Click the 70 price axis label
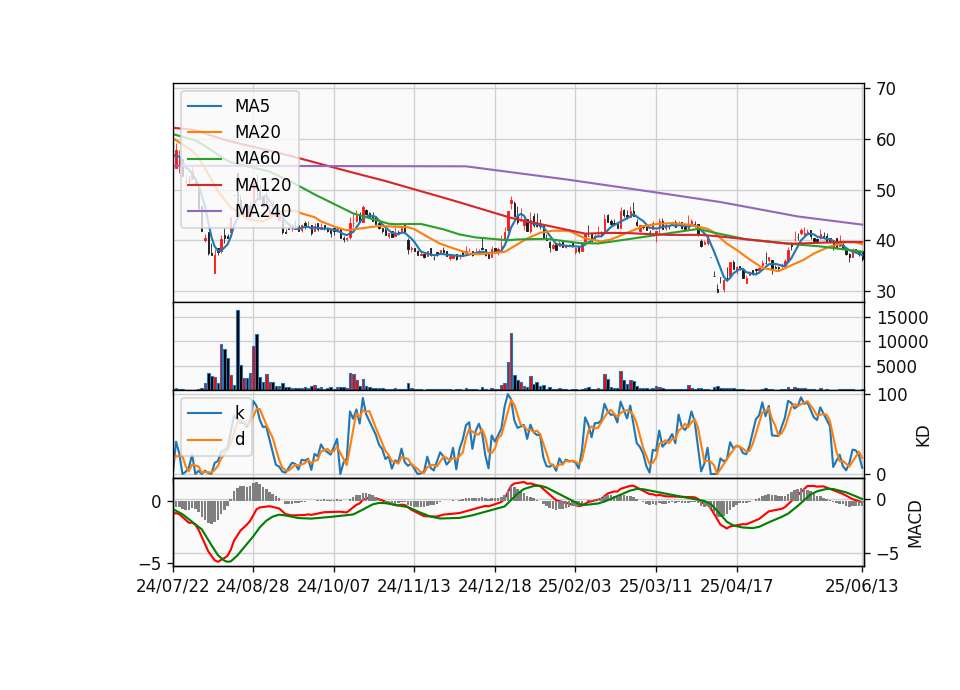The width and height of the screenshot is (960, 690). (x=885, y=89)
